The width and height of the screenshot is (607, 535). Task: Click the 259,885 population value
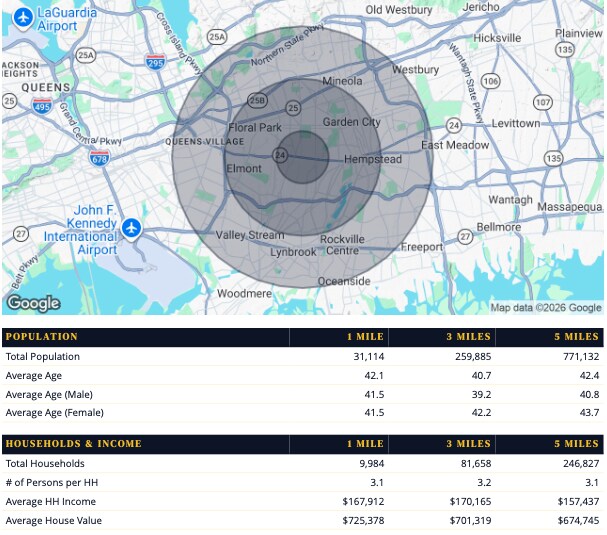(473, 357)
